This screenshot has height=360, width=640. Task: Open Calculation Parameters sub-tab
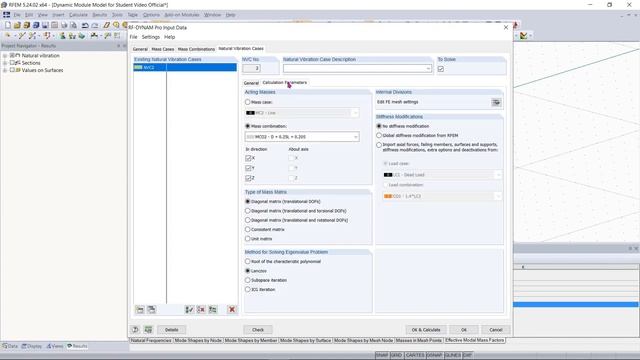click(x=284, y=82)
